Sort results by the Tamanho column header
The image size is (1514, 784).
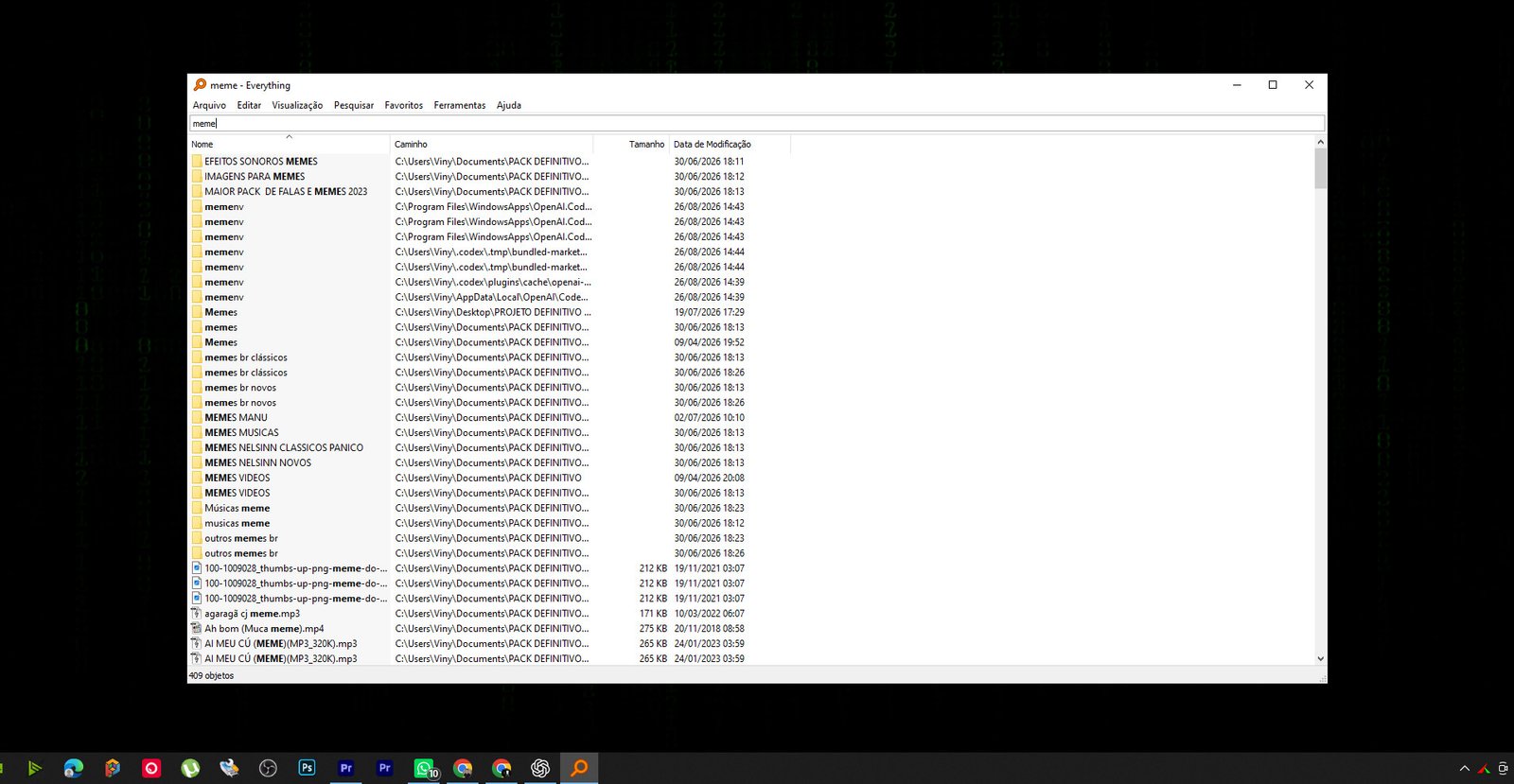tap(631, 144)
